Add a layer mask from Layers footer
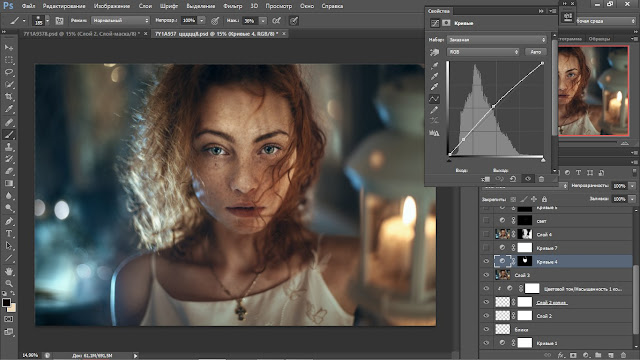 click(x=573, y=355)
